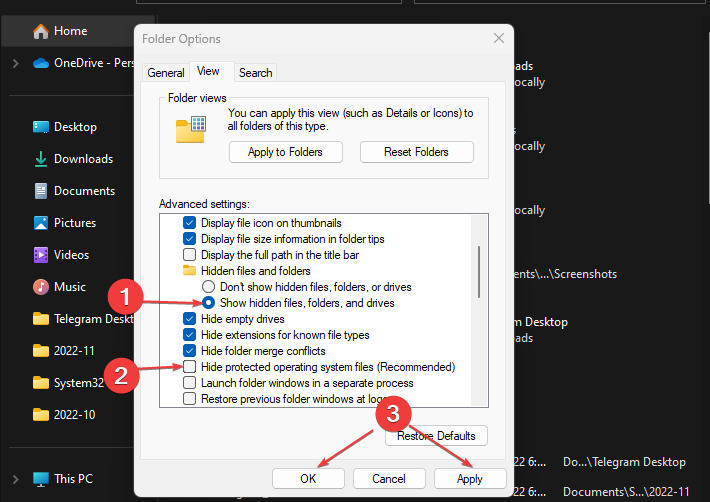Check Display the full path in title bar

pyautogui.click(x=189, y=255)
